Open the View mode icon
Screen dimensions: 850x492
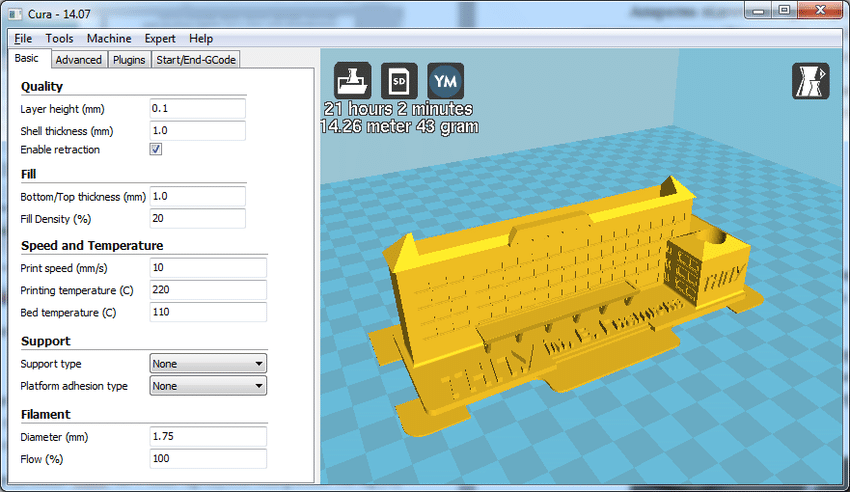(810, 81)
